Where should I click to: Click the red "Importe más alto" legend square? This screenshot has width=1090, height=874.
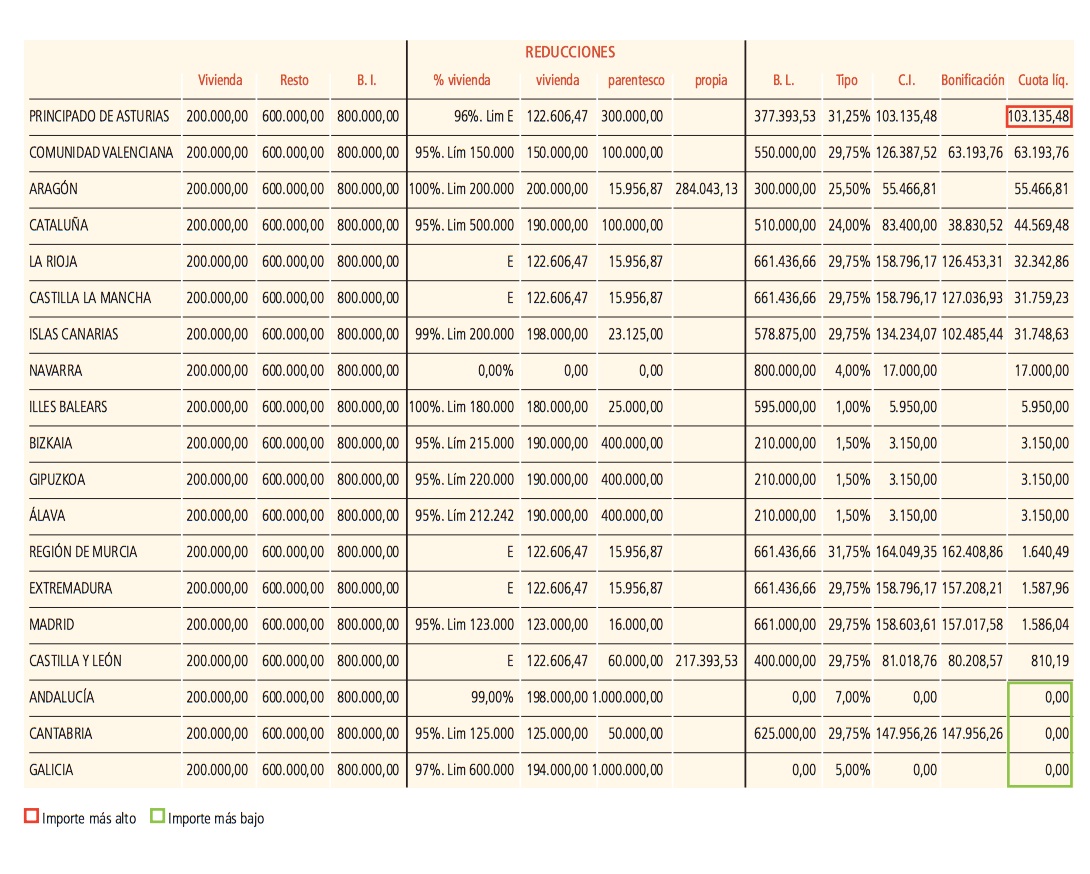coord(32,818)
